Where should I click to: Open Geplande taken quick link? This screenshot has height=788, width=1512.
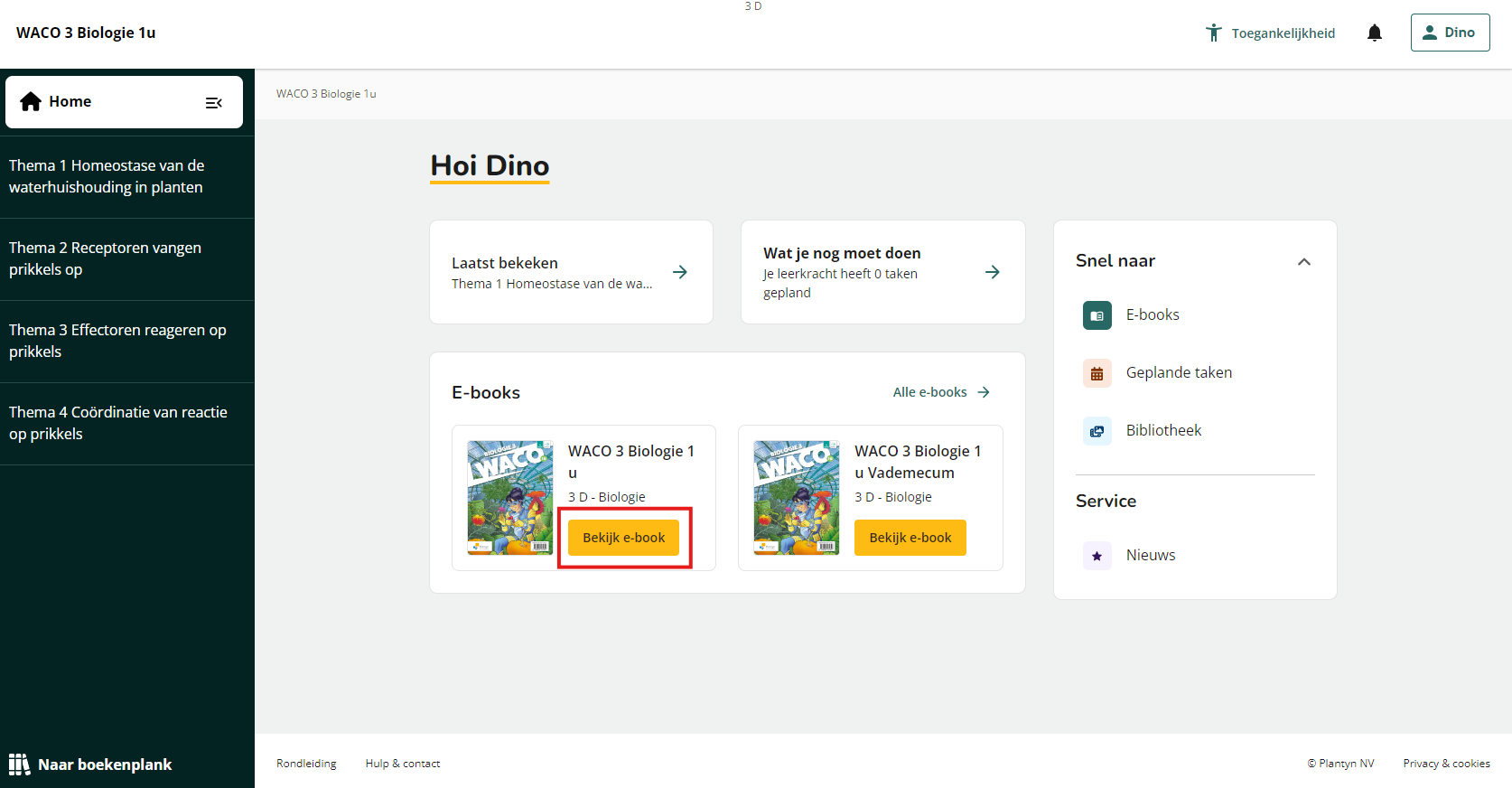tap(1179, 372)
